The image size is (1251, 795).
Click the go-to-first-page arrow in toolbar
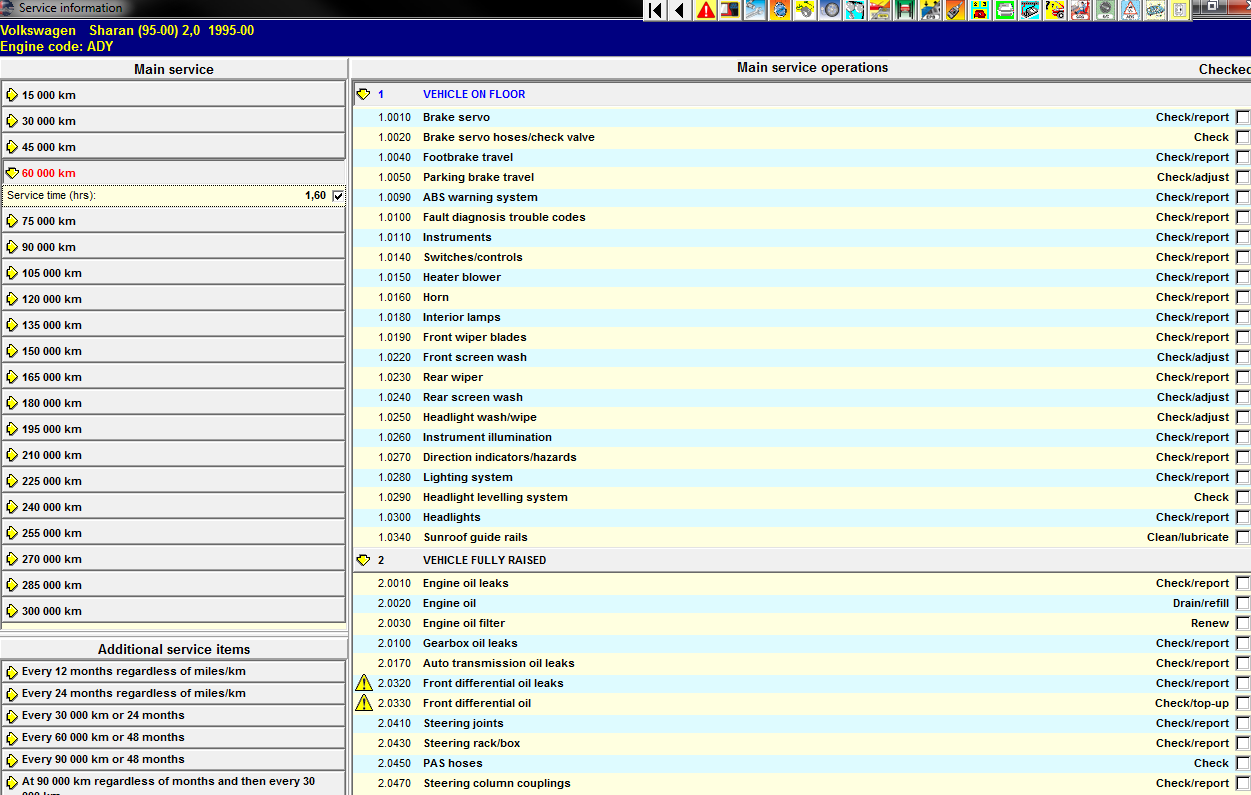655,10
